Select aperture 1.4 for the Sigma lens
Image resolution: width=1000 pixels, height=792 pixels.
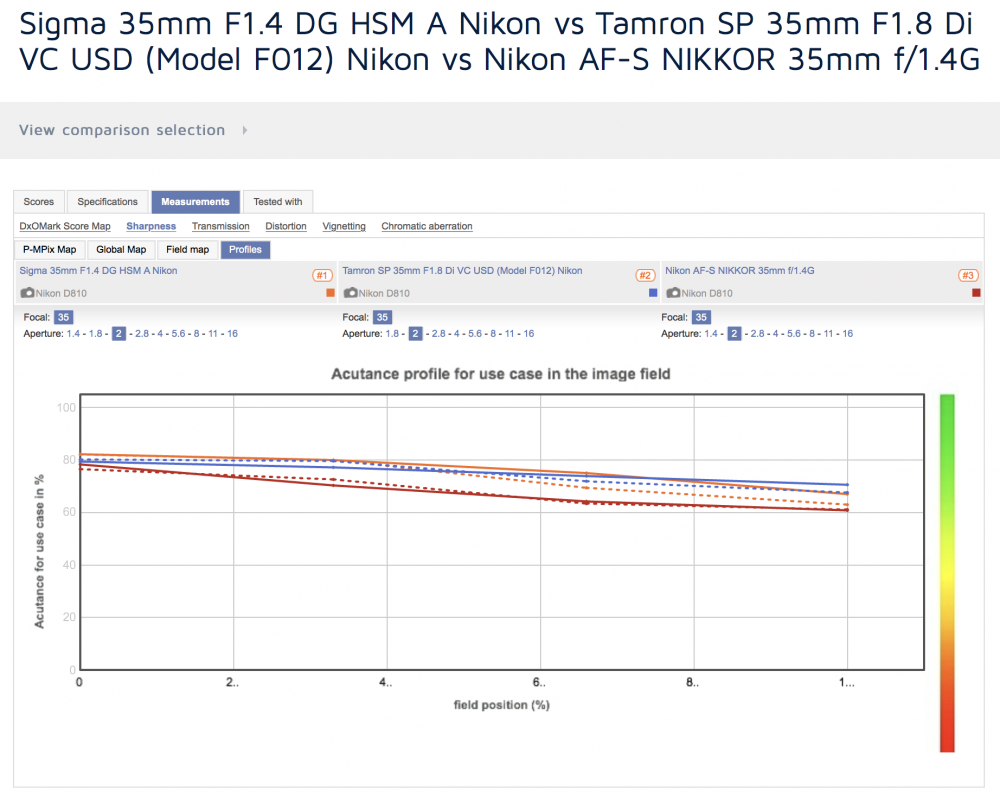(x=73, y=334)
